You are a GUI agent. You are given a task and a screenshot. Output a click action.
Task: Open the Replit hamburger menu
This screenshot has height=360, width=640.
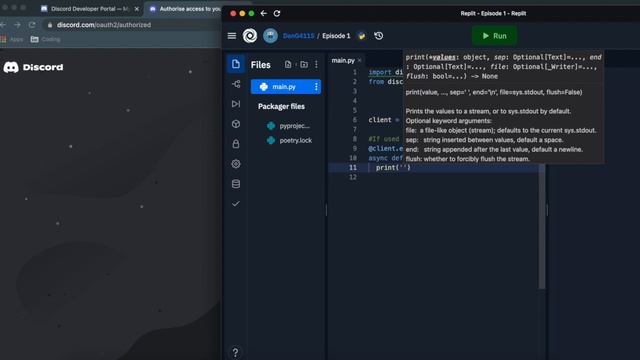click(232, 36)
